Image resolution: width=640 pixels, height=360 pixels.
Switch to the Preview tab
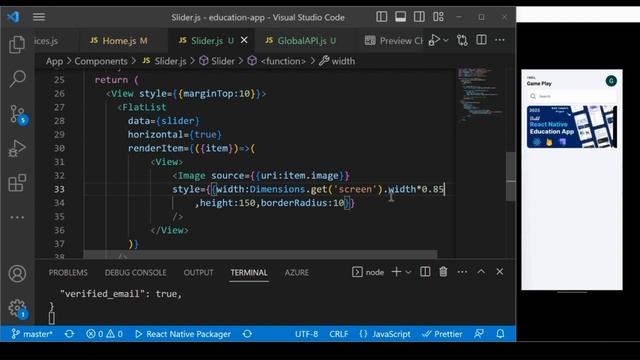393,40
